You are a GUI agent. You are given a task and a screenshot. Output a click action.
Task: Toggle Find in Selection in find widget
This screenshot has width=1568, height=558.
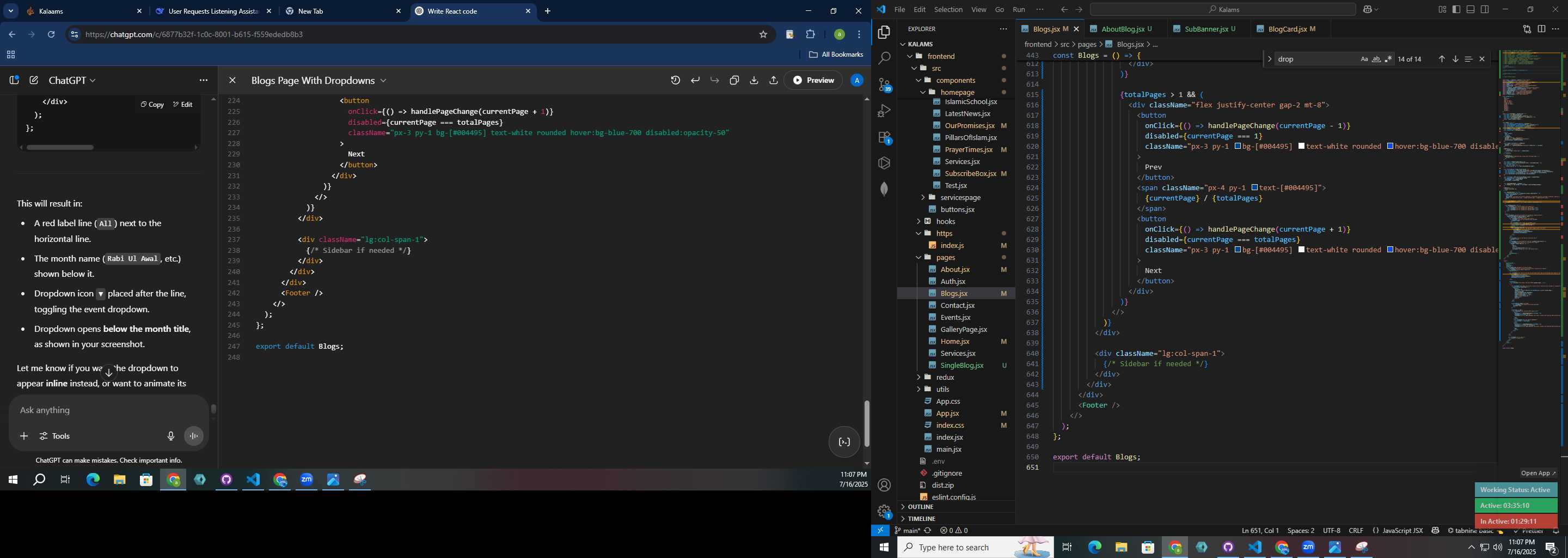tap(1468, 59)
